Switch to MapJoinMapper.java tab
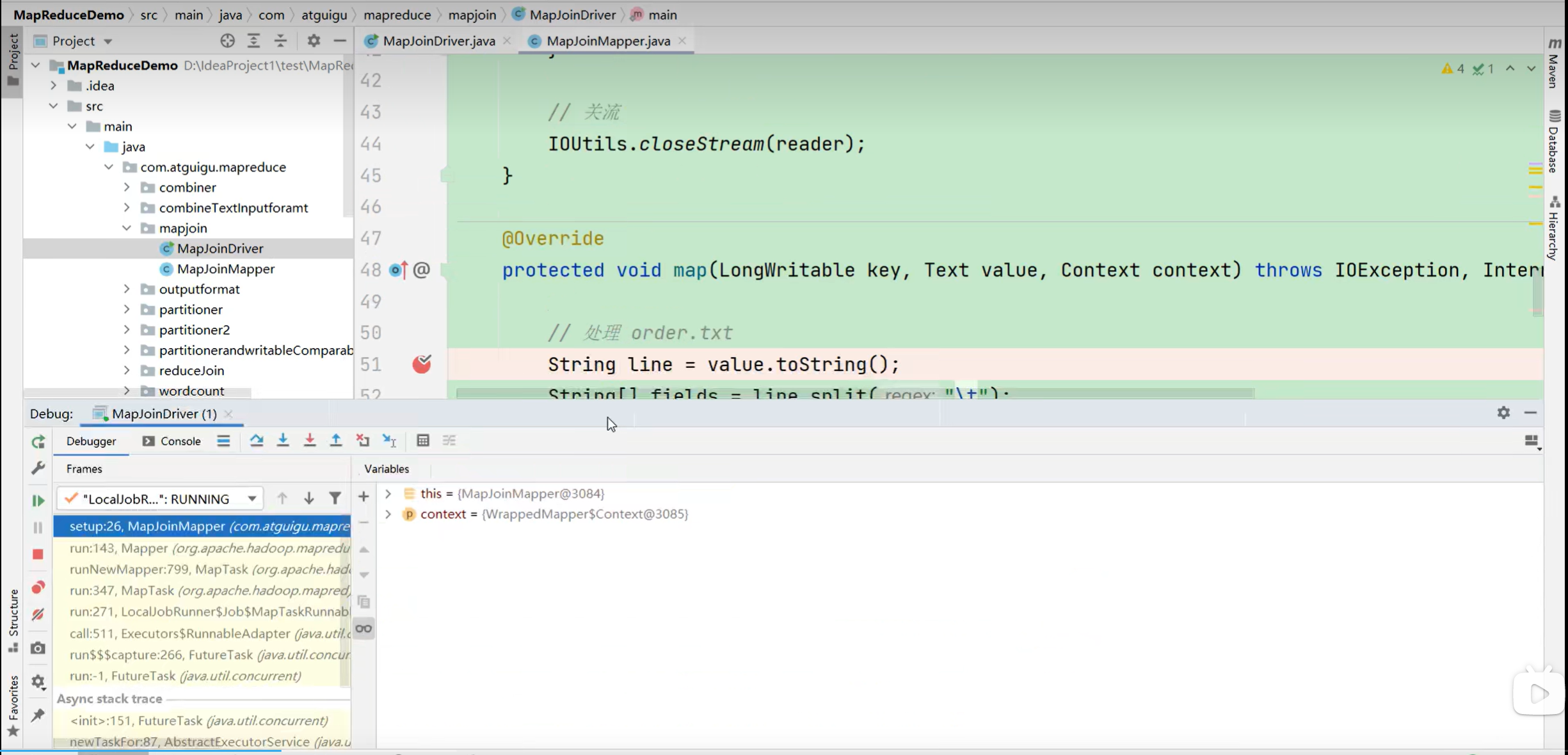 tap(607, 41)
